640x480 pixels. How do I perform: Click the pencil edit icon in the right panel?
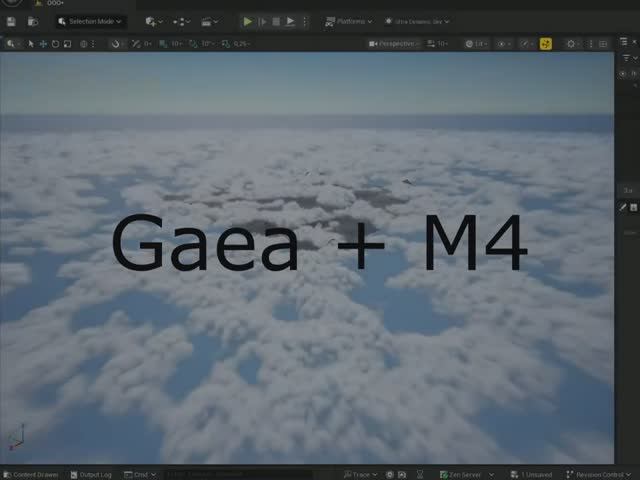click(623, 207)
